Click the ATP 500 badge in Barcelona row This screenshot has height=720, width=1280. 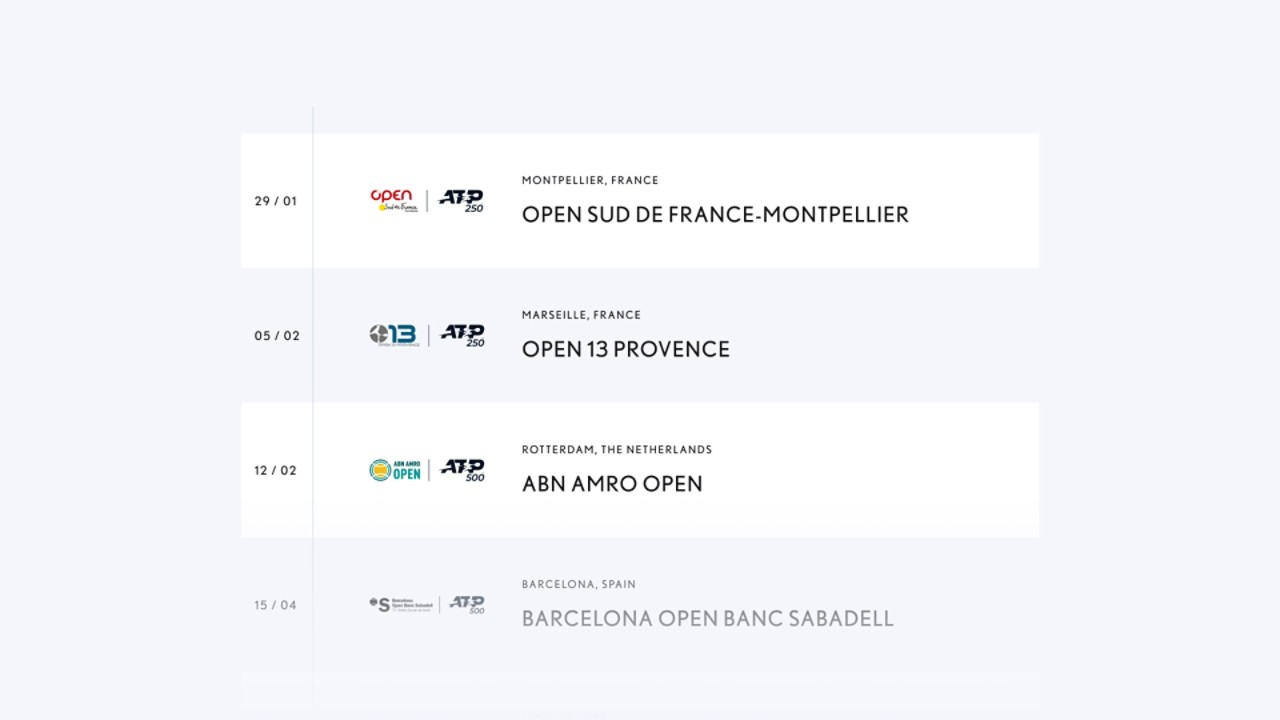point(467,605)
